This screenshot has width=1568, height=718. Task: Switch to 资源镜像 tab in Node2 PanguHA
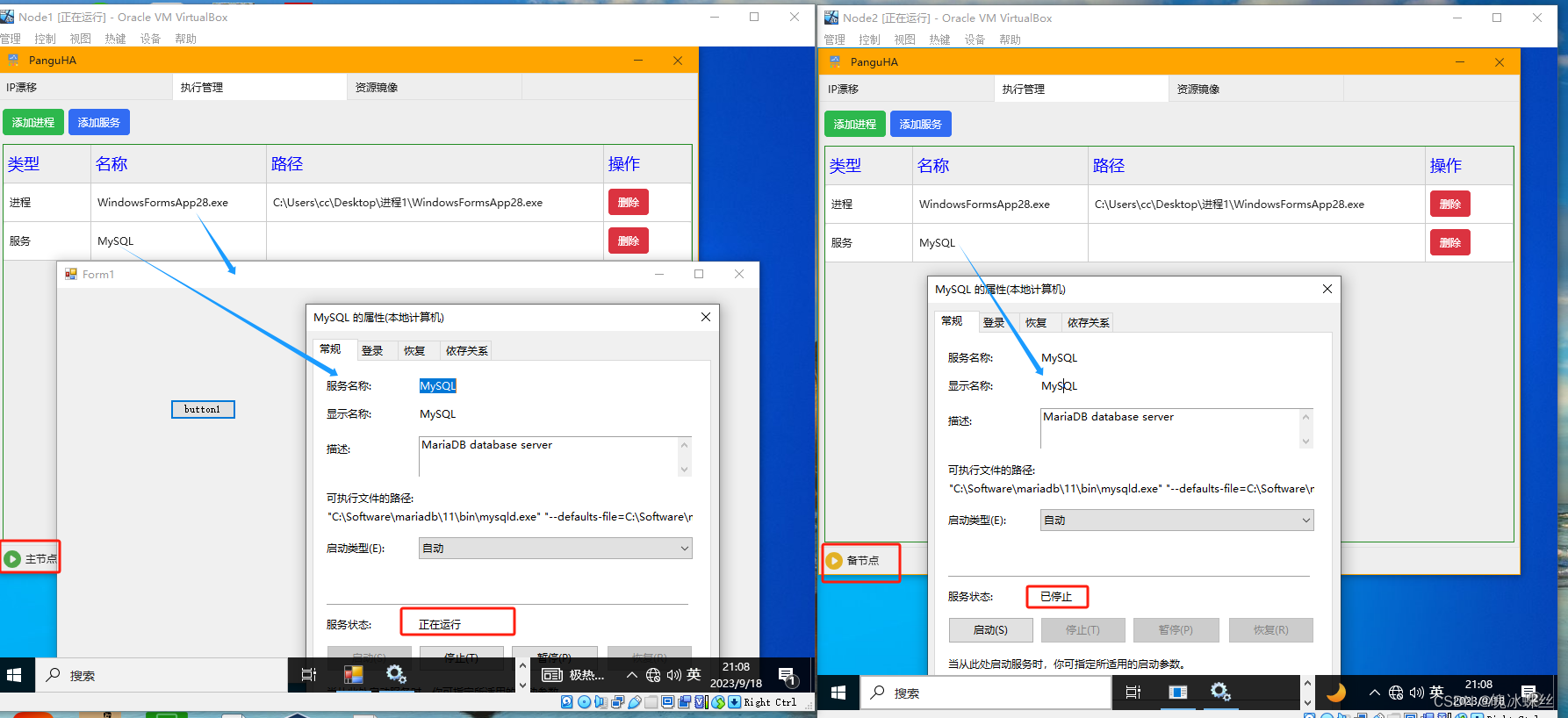point(1255,89)
